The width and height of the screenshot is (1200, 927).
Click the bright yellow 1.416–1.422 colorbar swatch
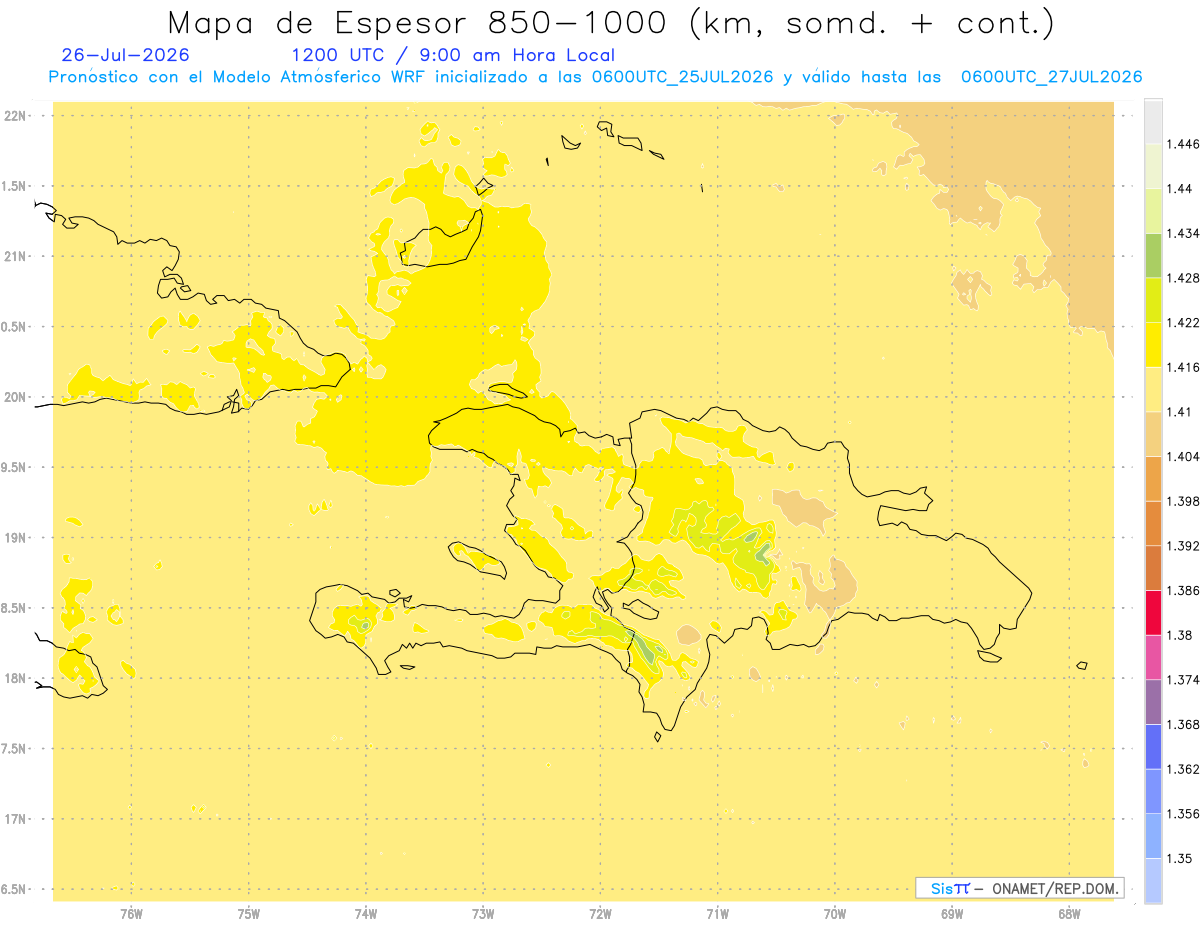pos(1153,345)
